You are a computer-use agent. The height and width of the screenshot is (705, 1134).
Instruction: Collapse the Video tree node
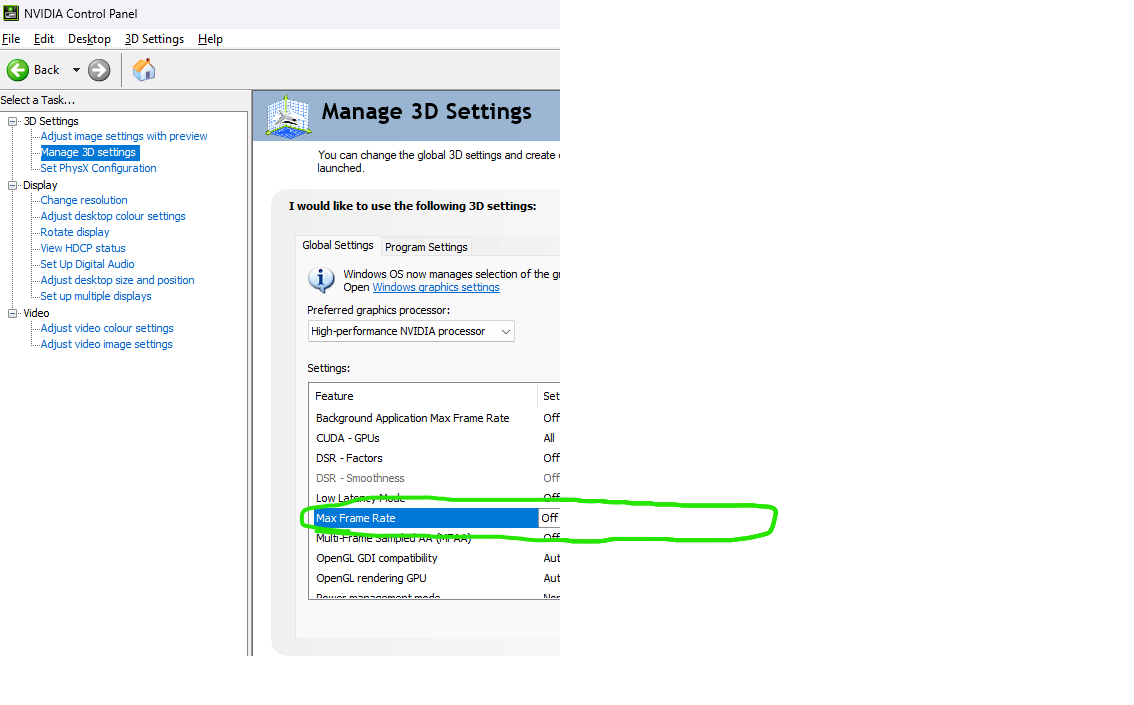pyautogui.click(x=12, y=313)
